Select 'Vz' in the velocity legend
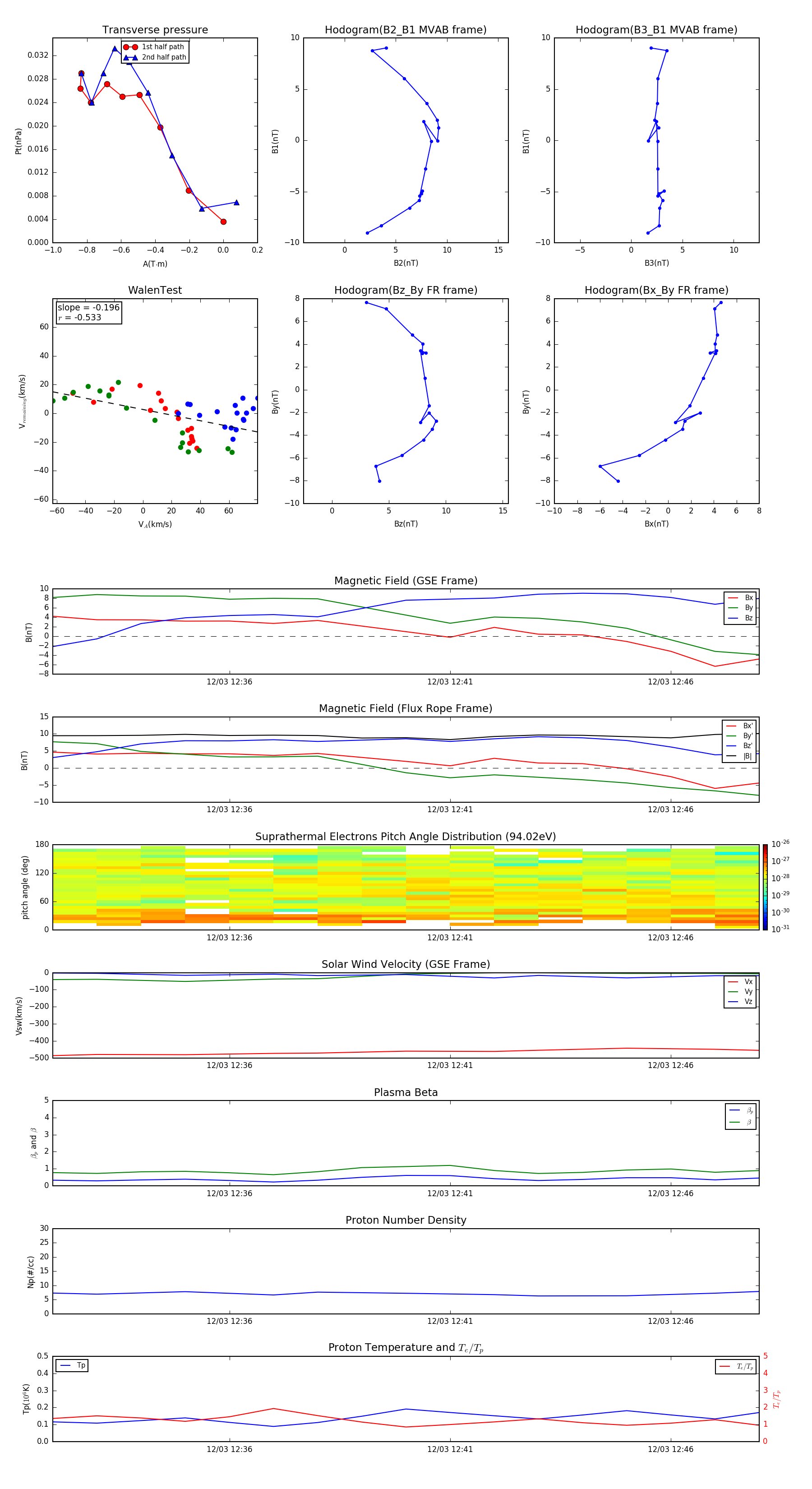This screenshot has width=812, height=1489. (740, 1001)
